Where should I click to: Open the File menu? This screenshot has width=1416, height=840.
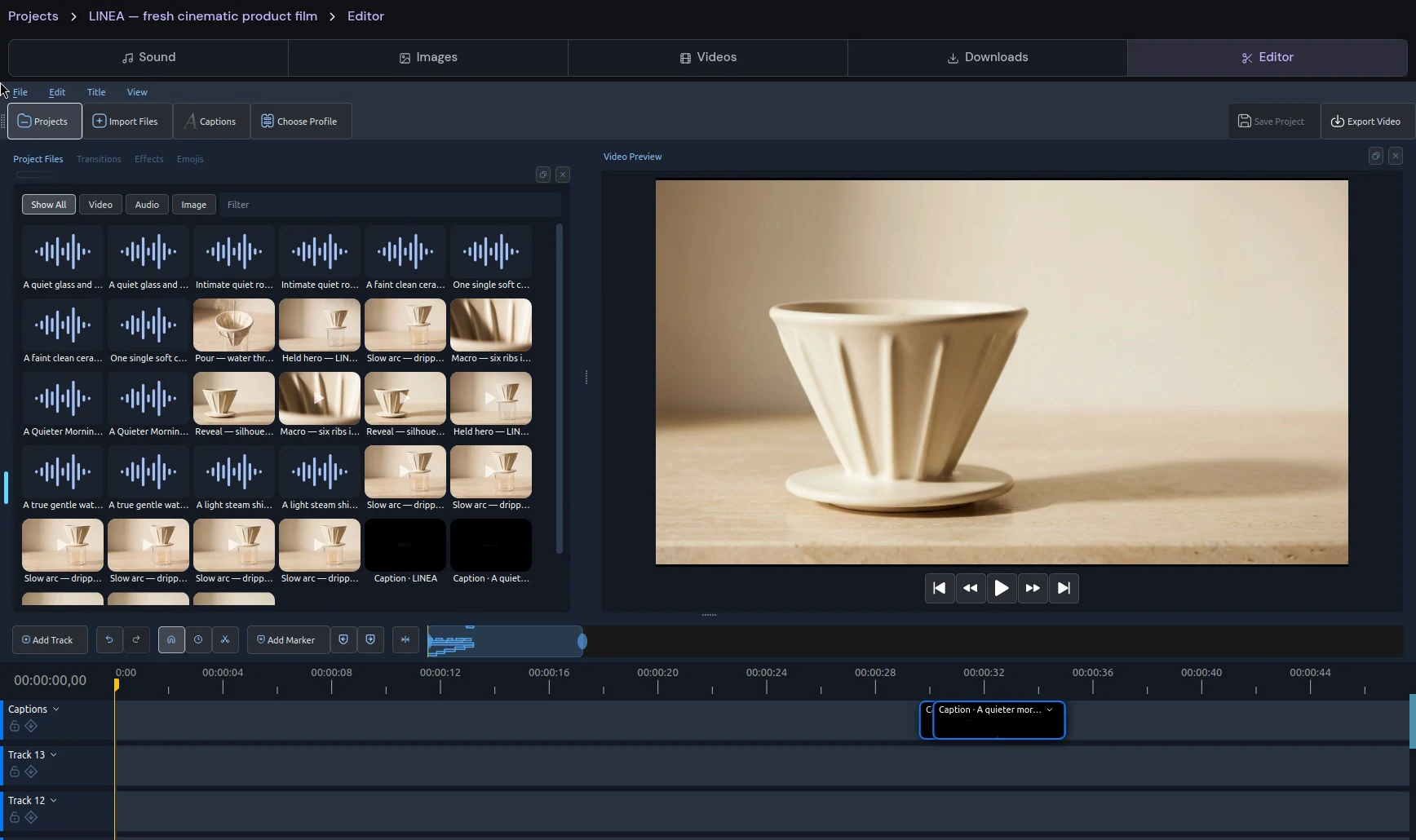(x=20, y=92)
